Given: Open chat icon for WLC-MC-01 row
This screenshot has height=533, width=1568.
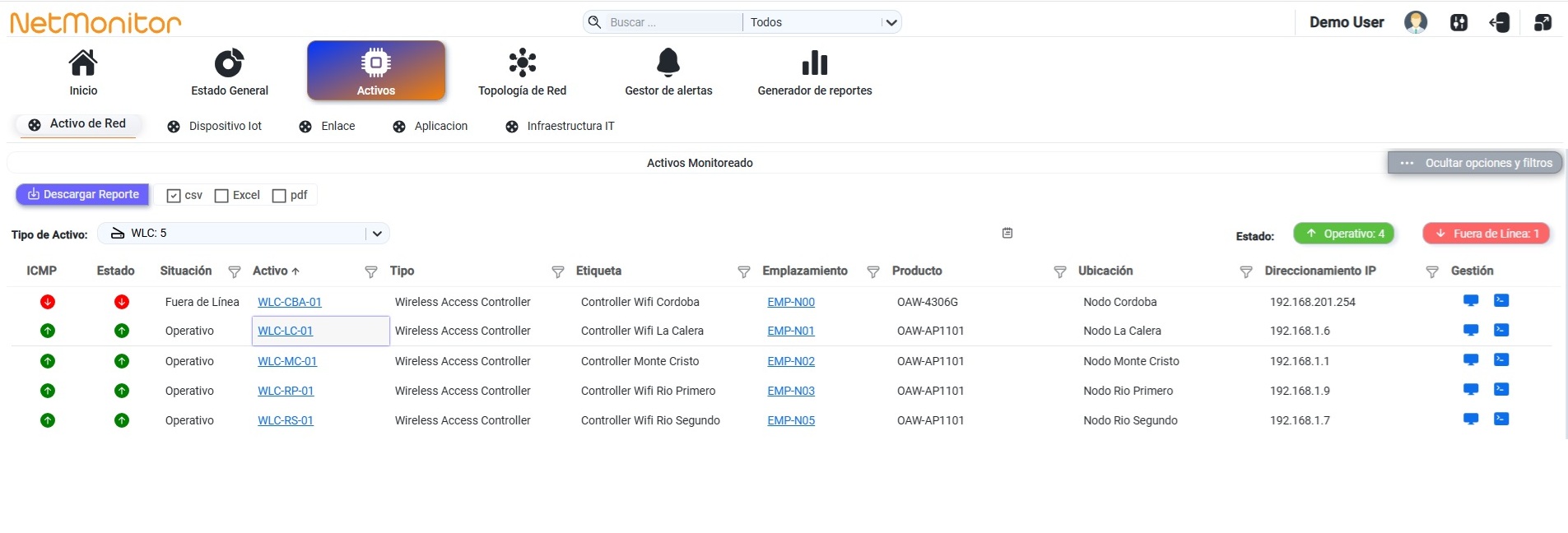Looking at the screenshot, I should coord(1471,360).
